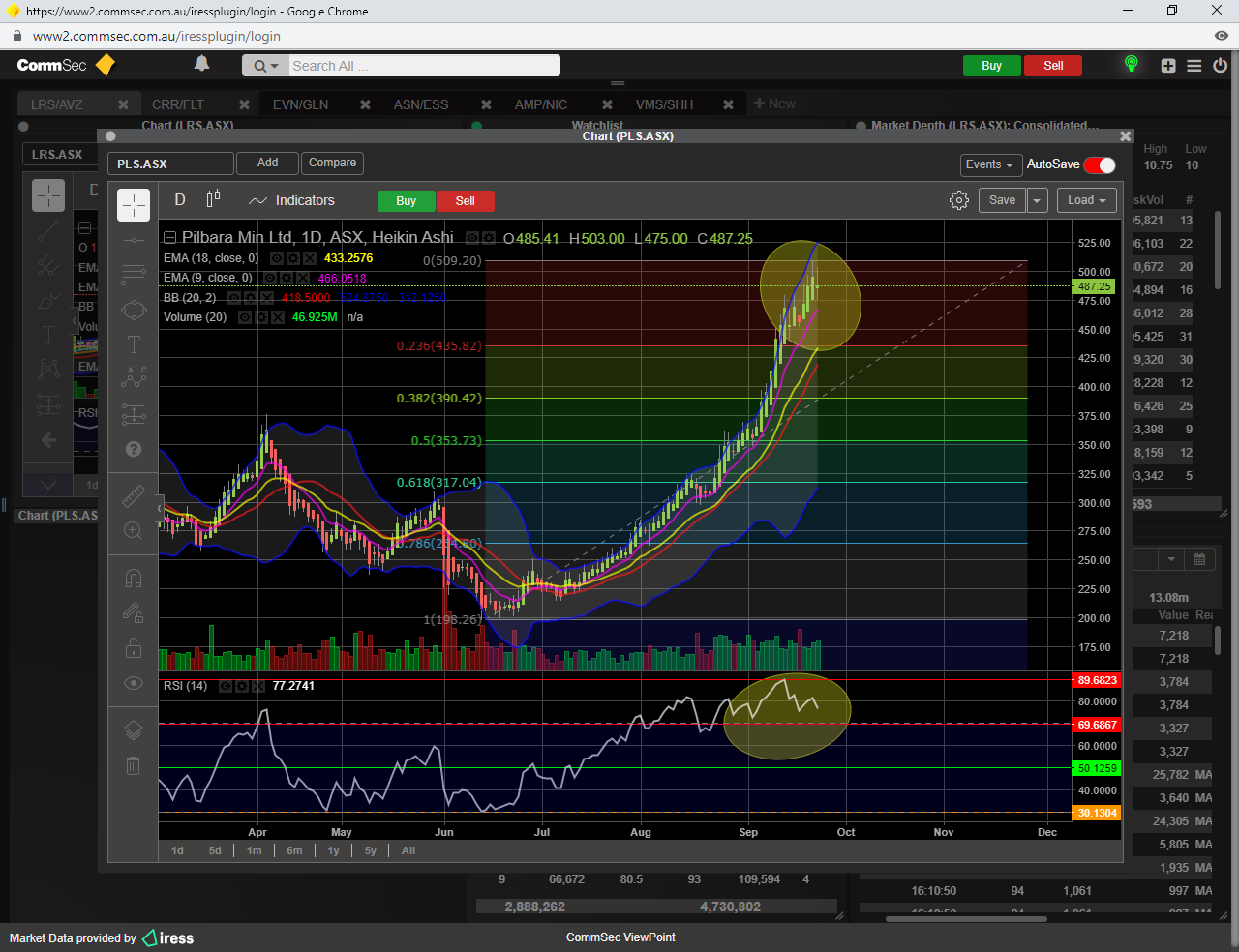Image resolution: width=1239 pixels, height=952 pixels.
Task: Click the header green Buy button
Action: point(992,66)
